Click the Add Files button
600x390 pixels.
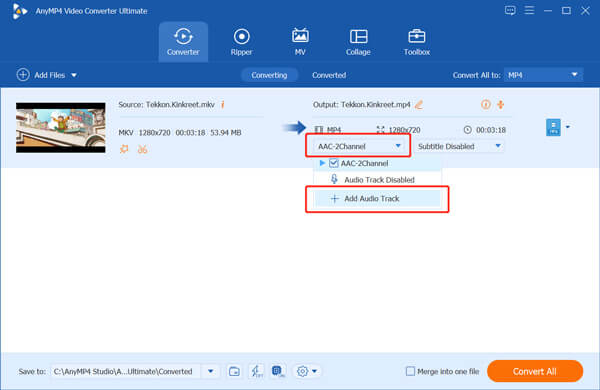point(41,75)
